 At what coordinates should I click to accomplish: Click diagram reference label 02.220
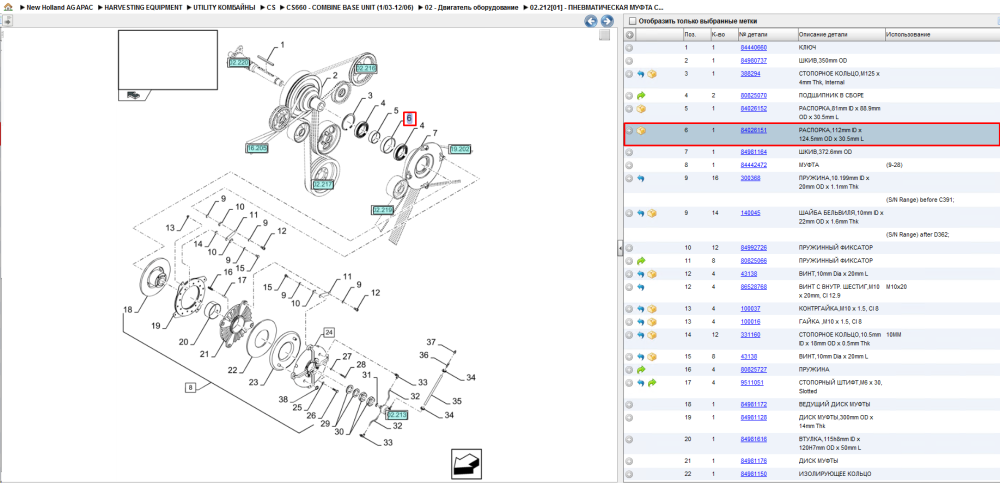(x=238, y=63)
